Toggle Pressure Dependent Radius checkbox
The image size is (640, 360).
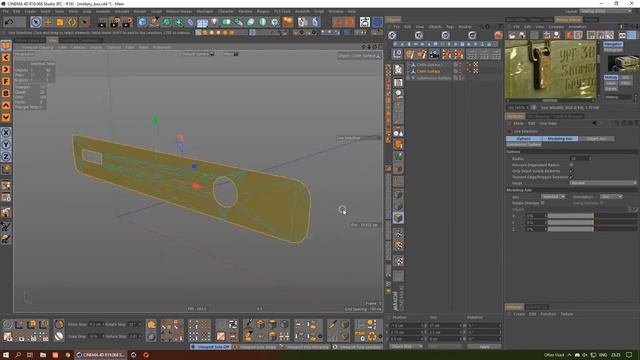[x=571, y=165]
